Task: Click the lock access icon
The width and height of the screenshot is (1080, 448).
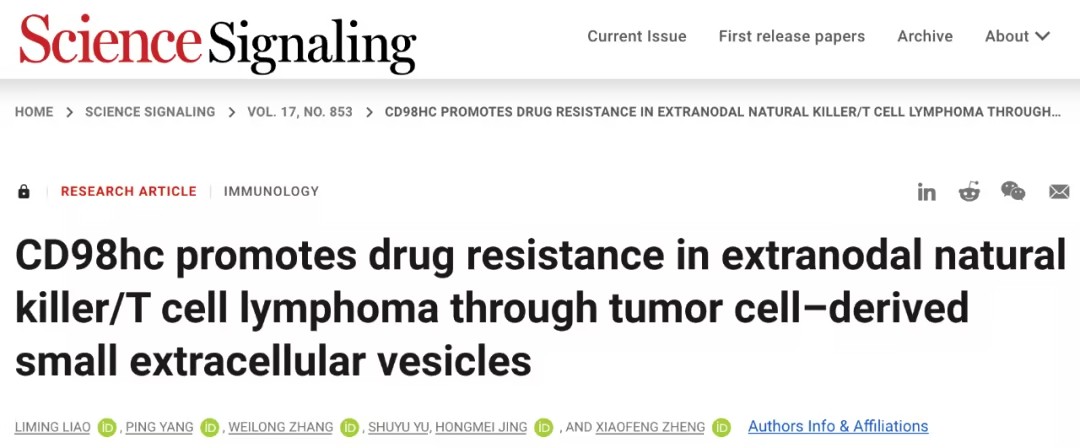Action: pos(24,191)
